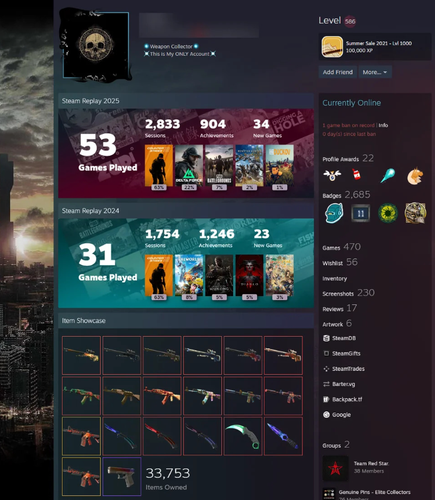This screenshot has height=500, width=435.
Task: Select Counter-Strike cover in Replay 2025
Action: [x=159, y=166]
